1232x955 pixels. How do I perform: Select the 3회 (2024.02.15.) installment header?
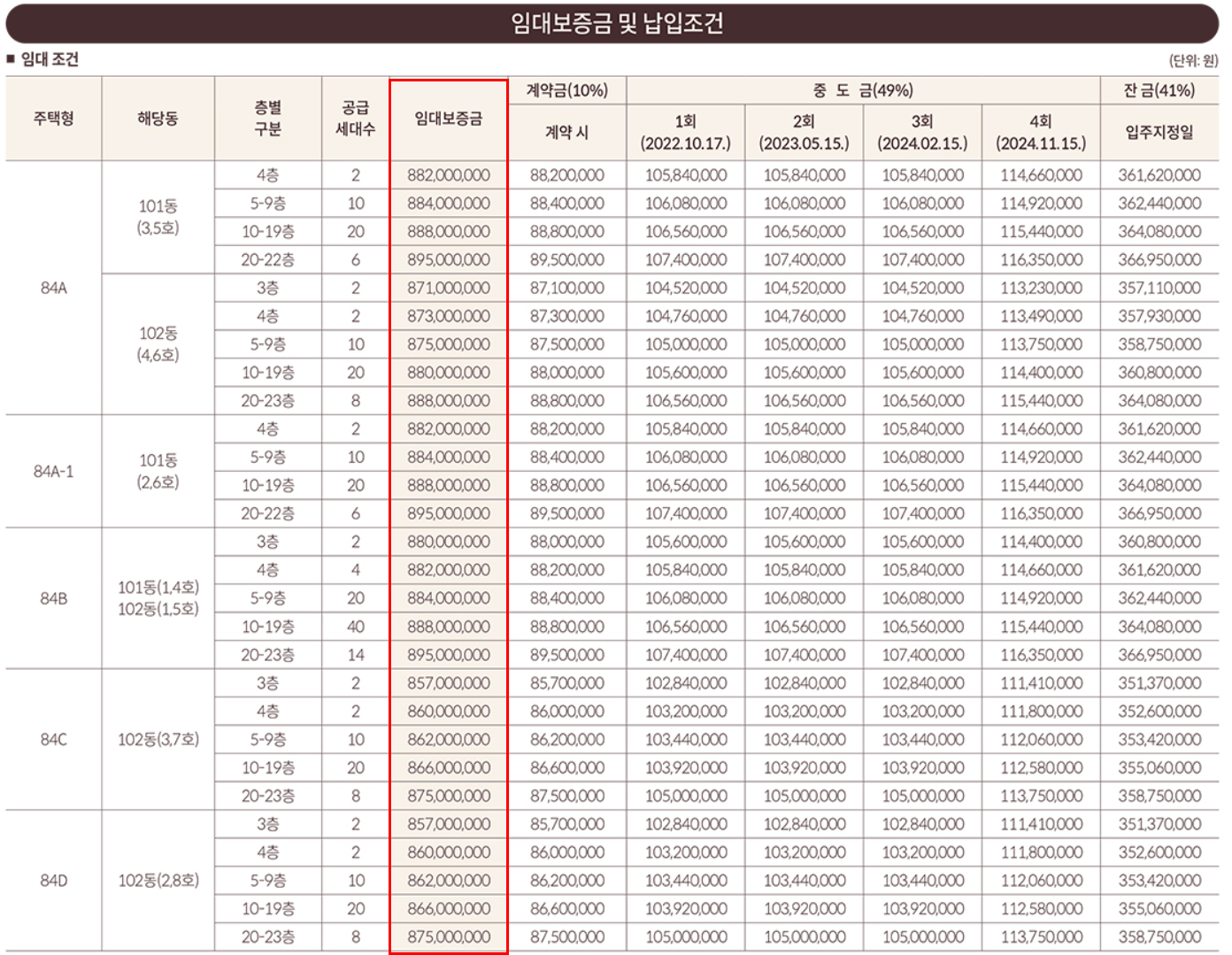pos(922,133)
